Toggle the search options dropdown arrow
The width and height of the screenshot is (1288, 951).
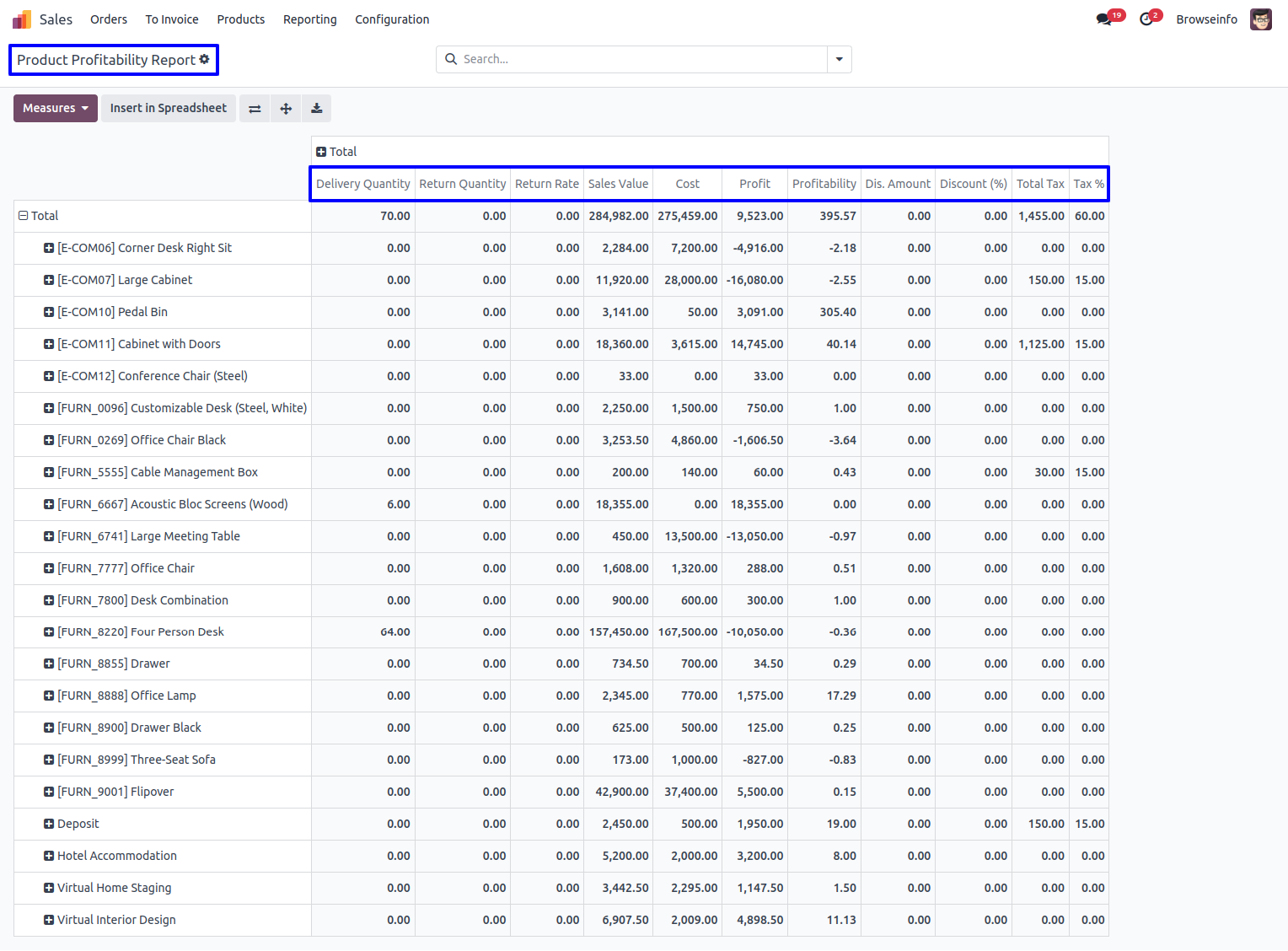pos(839,60)
